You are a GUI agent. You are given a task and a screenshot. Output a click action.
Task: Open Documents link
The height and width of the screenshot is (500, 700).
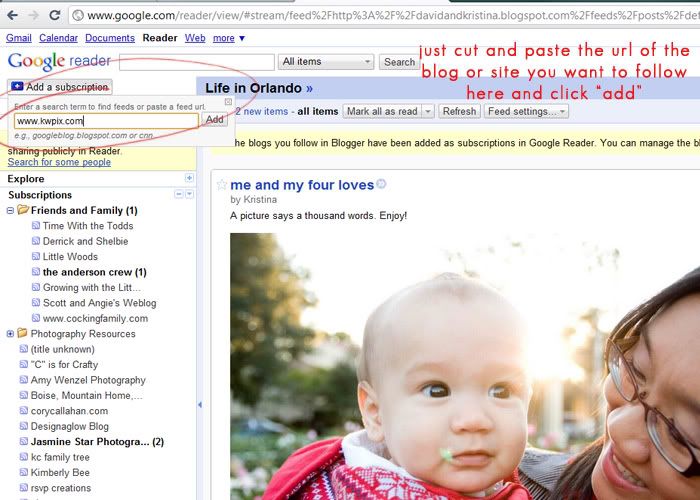click(110, 38)
